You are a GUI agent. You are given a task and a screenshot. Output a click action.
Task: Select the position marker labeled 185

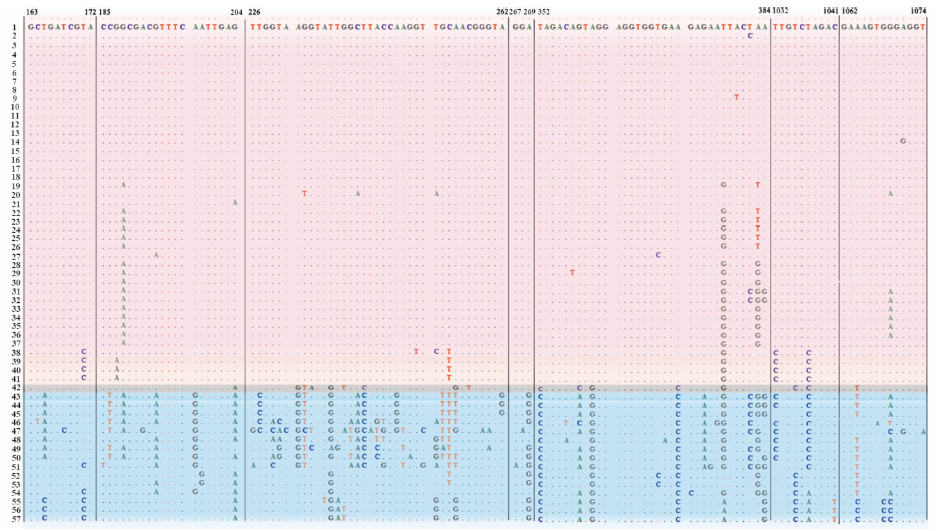tap(105, 11)
